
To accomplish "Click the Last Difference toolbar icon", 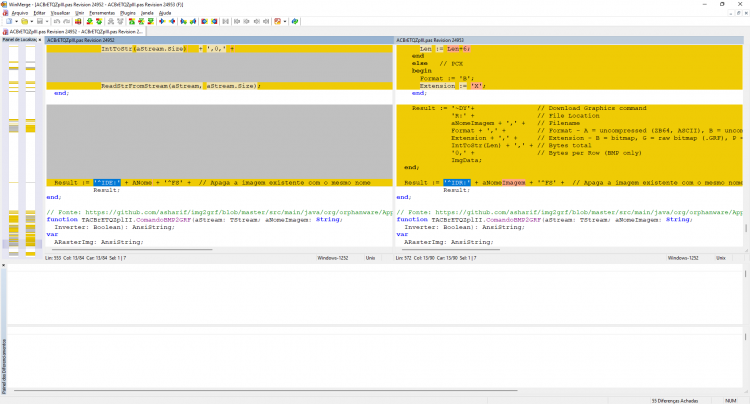I will click(x=151, y=22).
